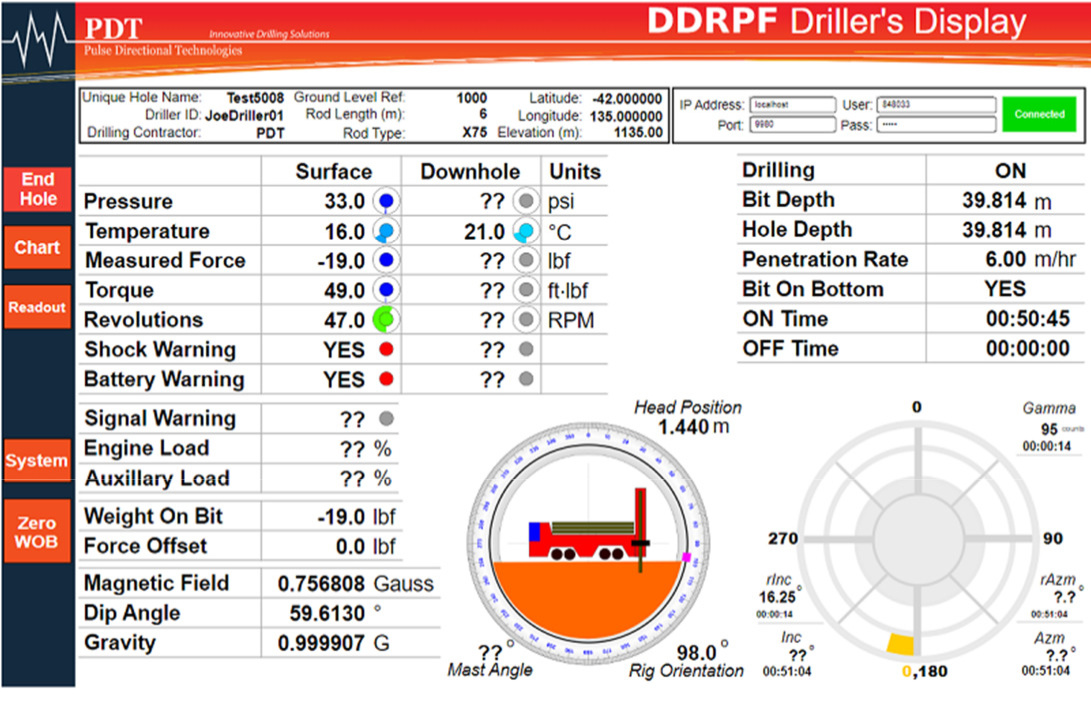1091x718 pixels.
Task: Click the surface Temperature value 16.0
Action: point(344,232)
